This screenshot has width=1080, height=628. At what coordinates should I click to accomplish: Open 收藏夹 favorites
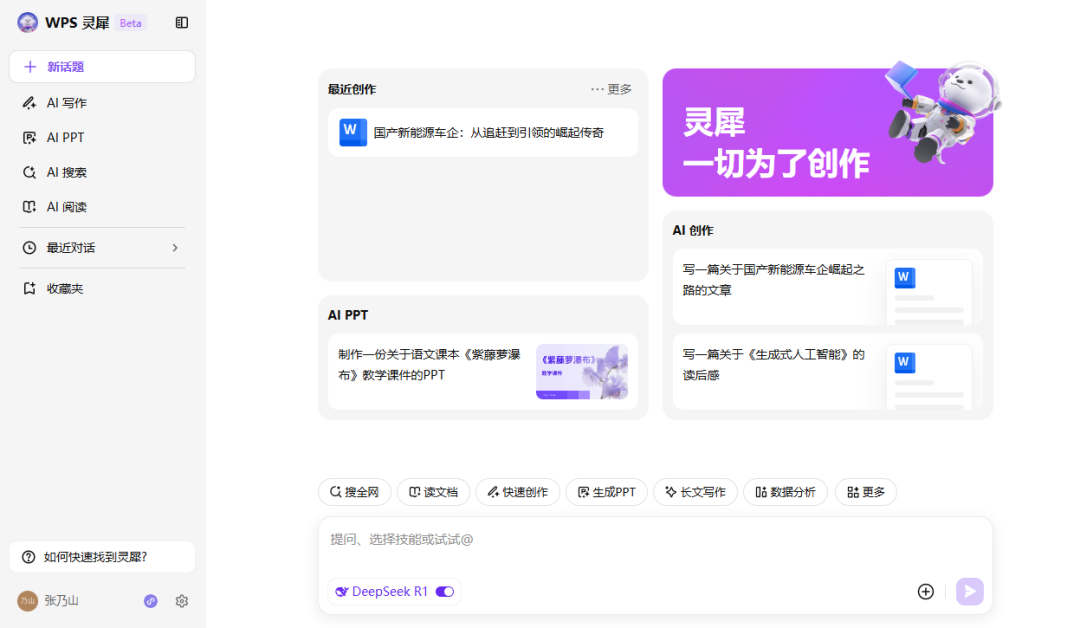[x=102, y=289]
